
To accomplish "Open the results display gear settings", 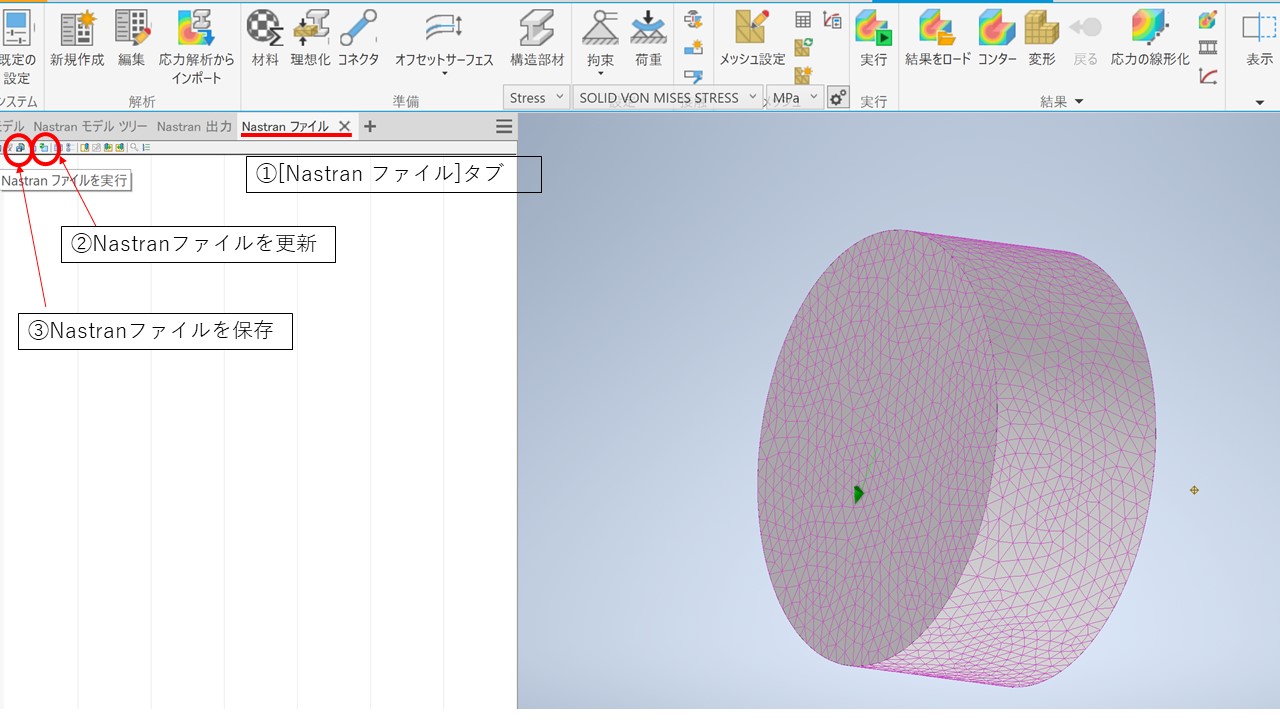I will [838, 97].
